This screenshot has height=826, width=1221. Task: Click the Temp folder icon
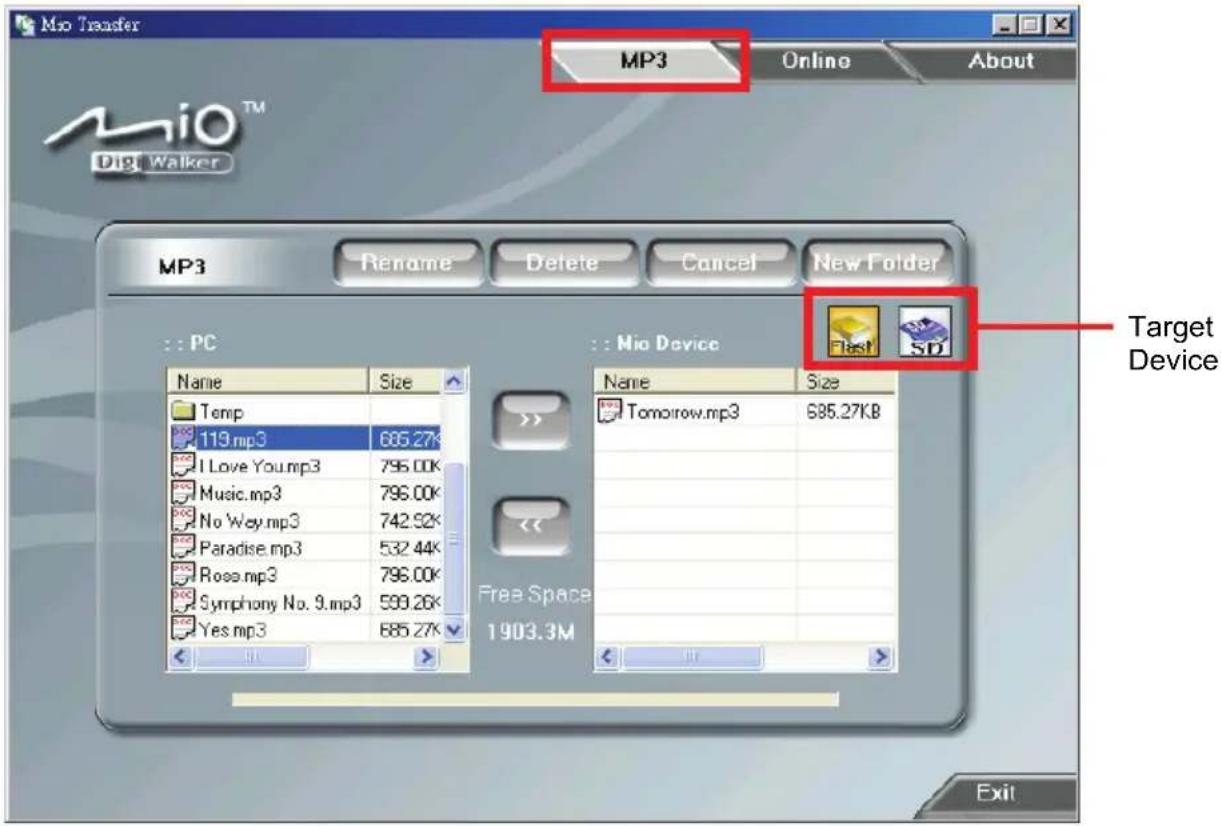pyautogui.click(x=185, y=411)
